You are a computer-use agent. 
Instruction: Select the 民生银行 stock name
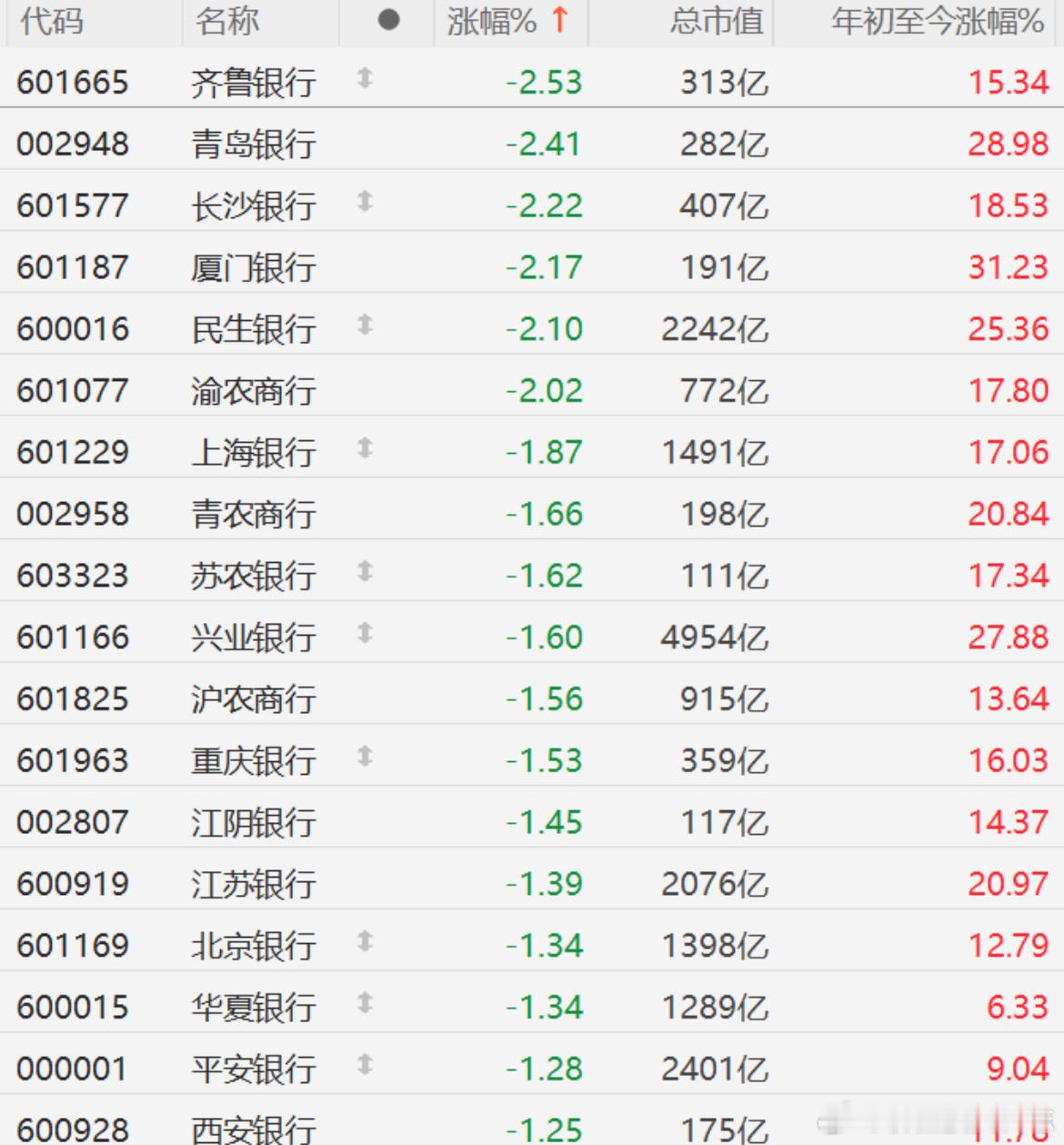pos(254,329)
